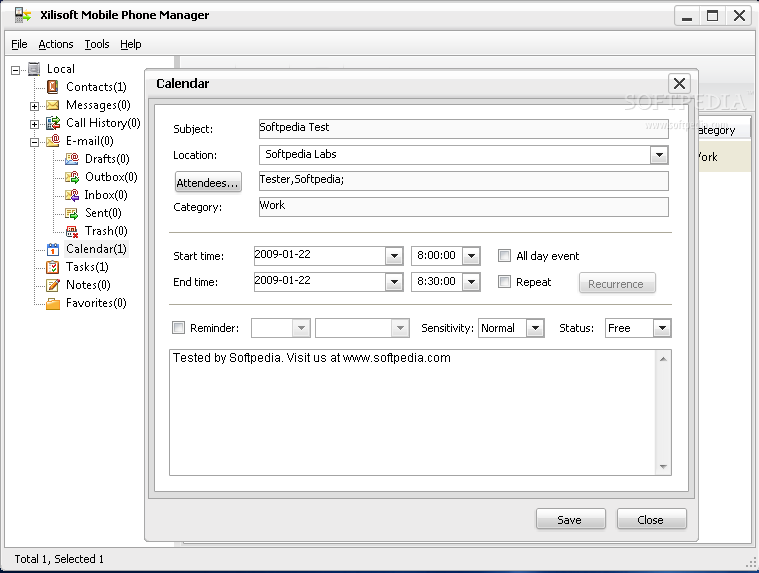This screenshot has height=573, width=759.
Task: Open the Start time 8:00:00 dropdown
Action: pyautogui.click(x=471, y=256)
